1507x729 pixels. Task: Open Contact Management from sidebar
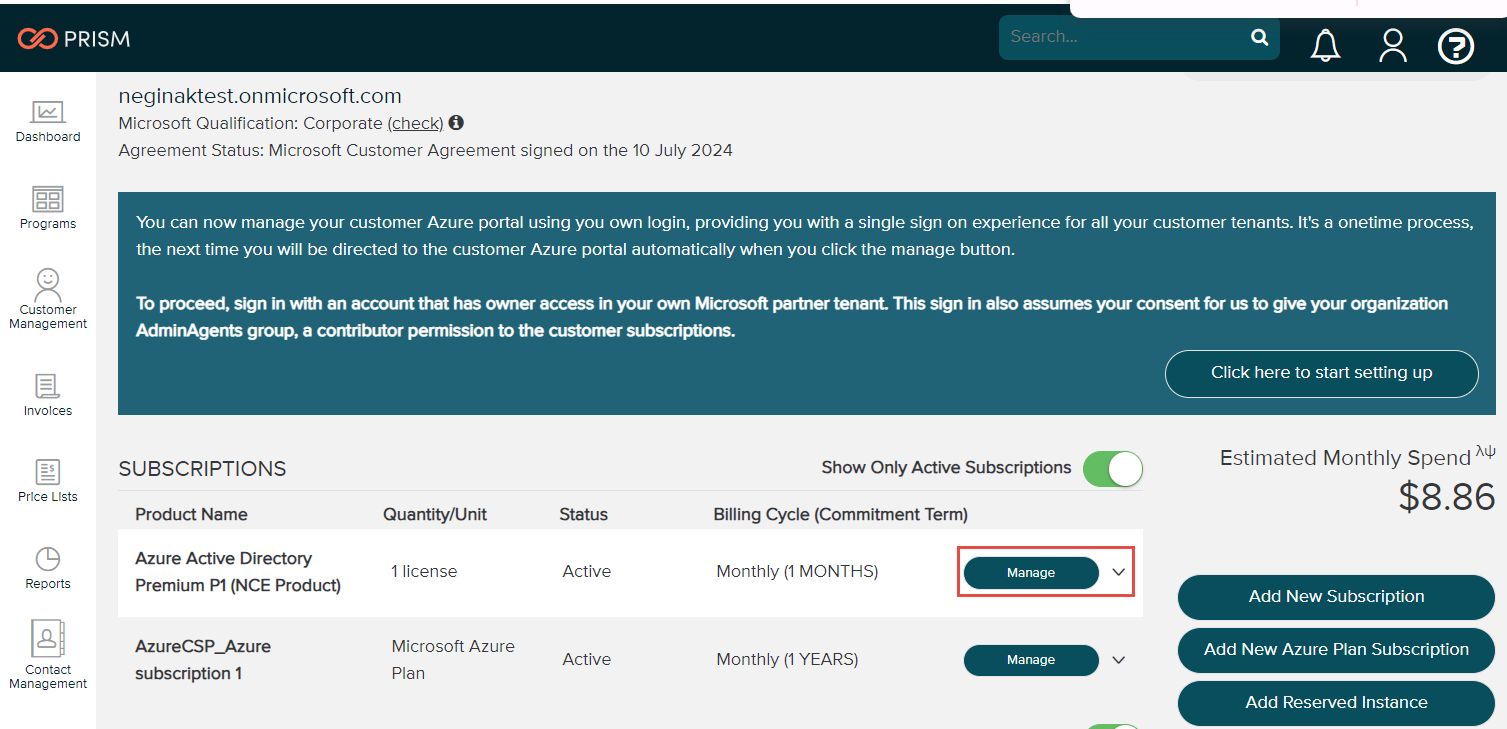point(47,654)
